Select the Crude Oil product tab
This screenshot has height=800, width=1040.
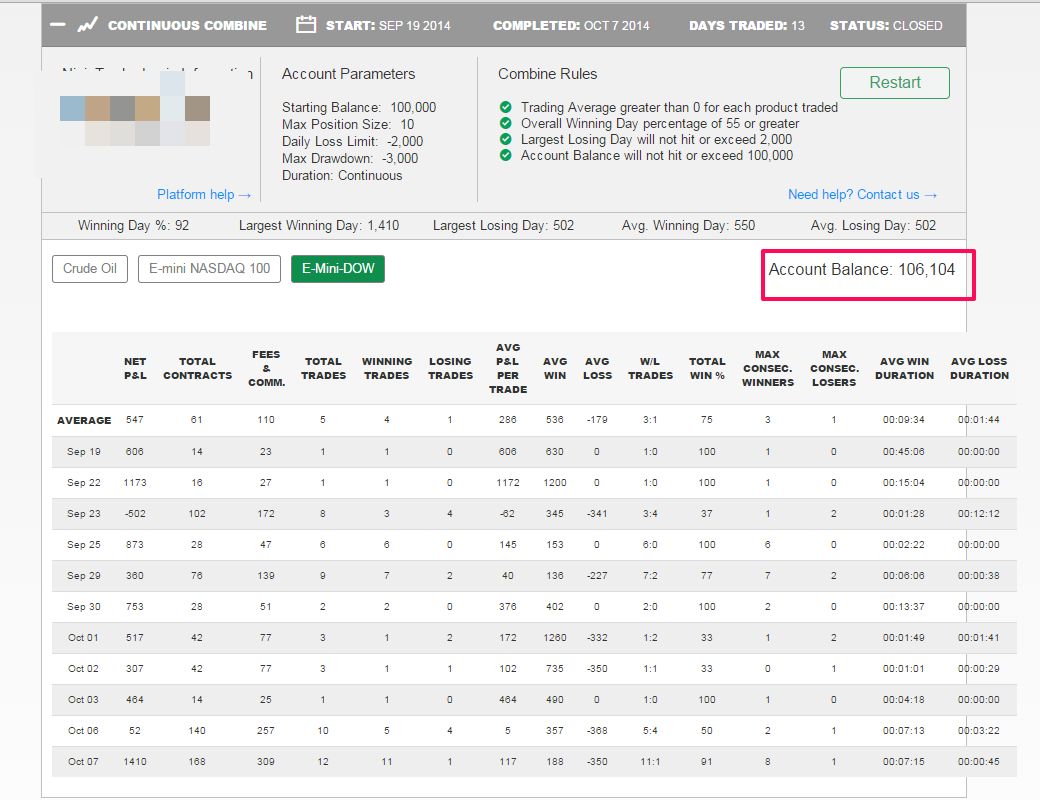[90, 269]
